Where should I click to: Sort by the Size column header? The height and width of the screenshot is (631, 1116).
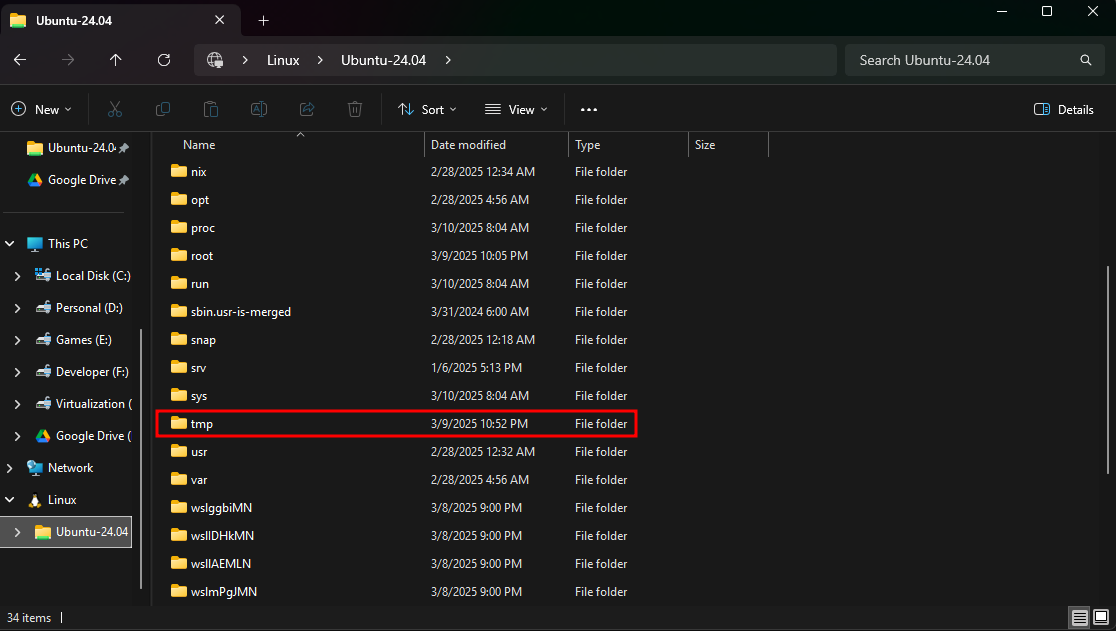click(729, 144)
